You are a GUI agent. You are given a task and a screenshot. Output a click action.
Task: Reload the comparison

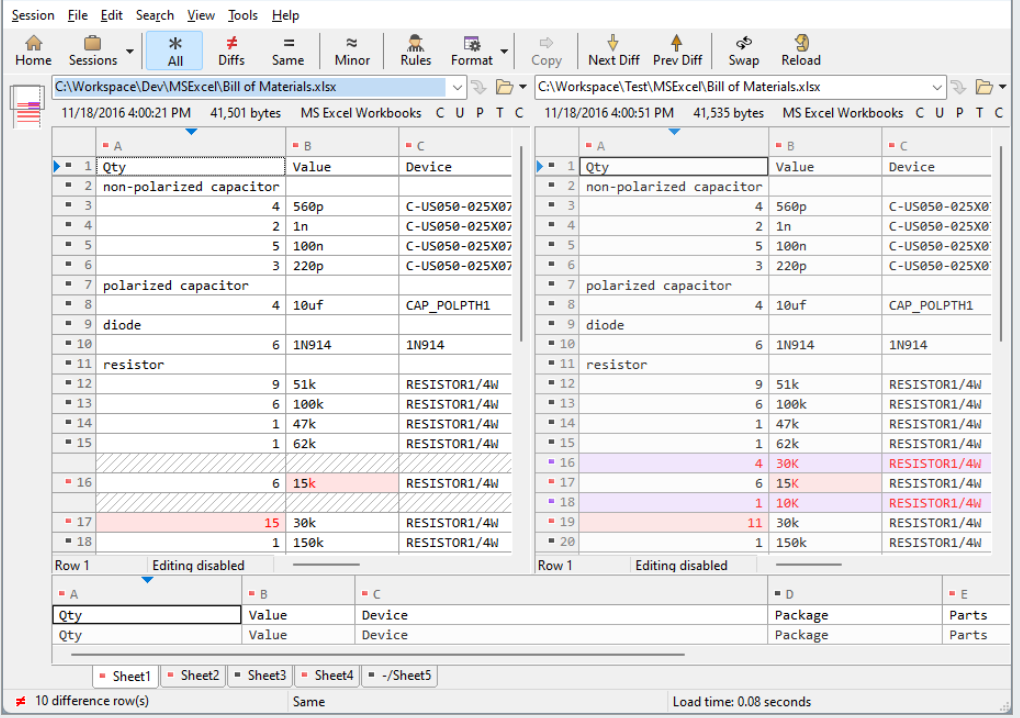click(800, 50)
